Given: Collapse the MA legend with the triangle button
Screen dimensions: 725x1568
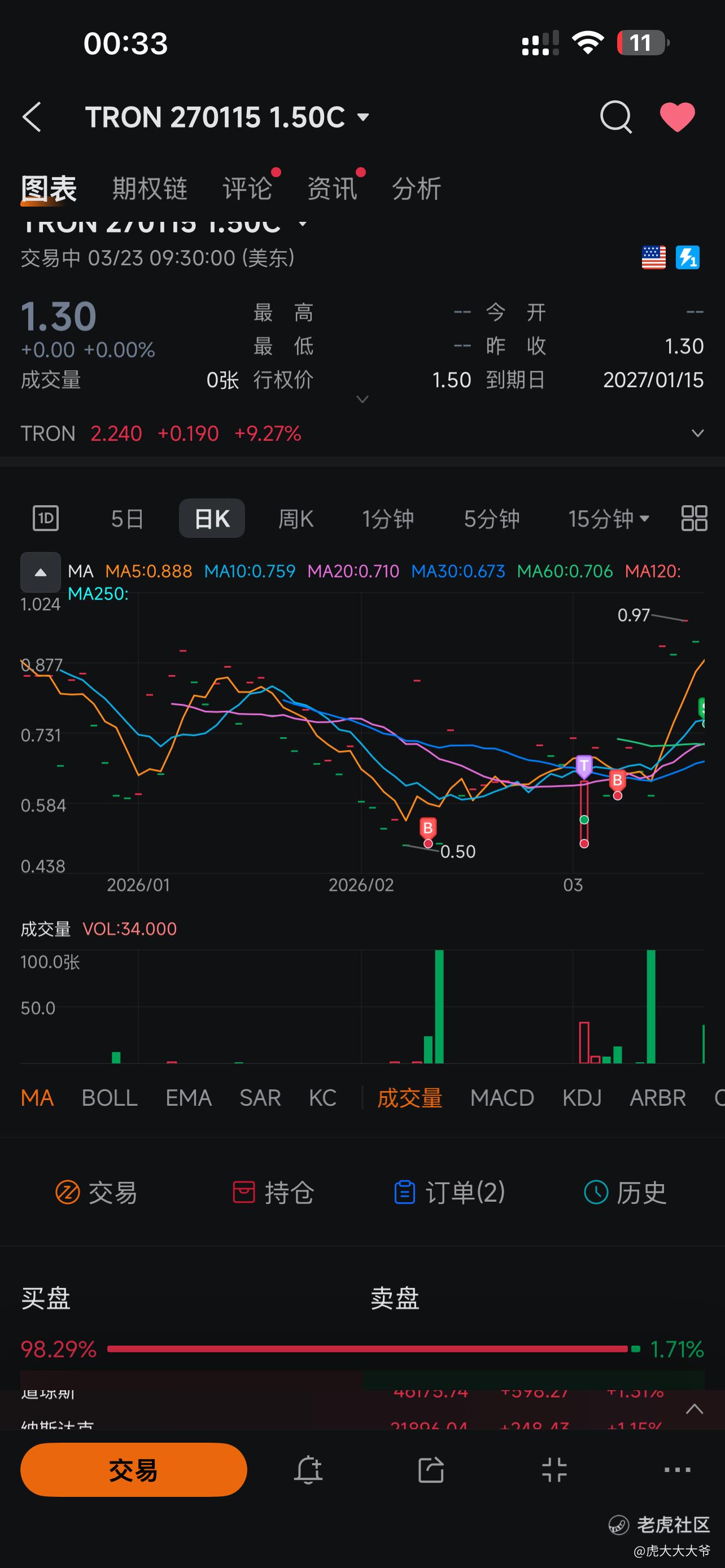Looking at the screenshot, I should 41,572.
